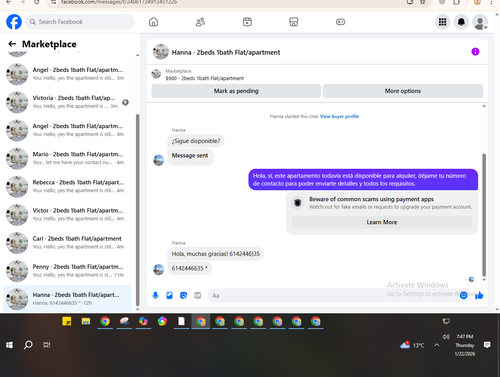Click message bubble "¿Sigue disponible?"

pyautogui.click(x=196, y=141)
